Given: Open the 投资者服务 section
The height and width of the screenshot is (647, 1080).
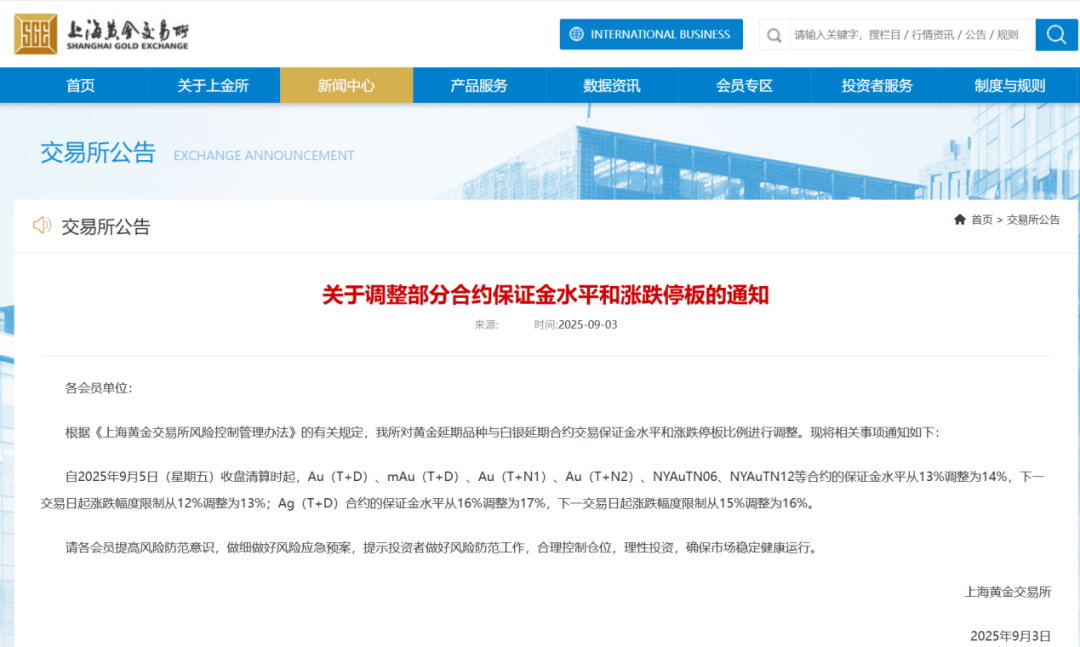Looking at the screenshot, I should pyautogui.click(x=876, y=85).
